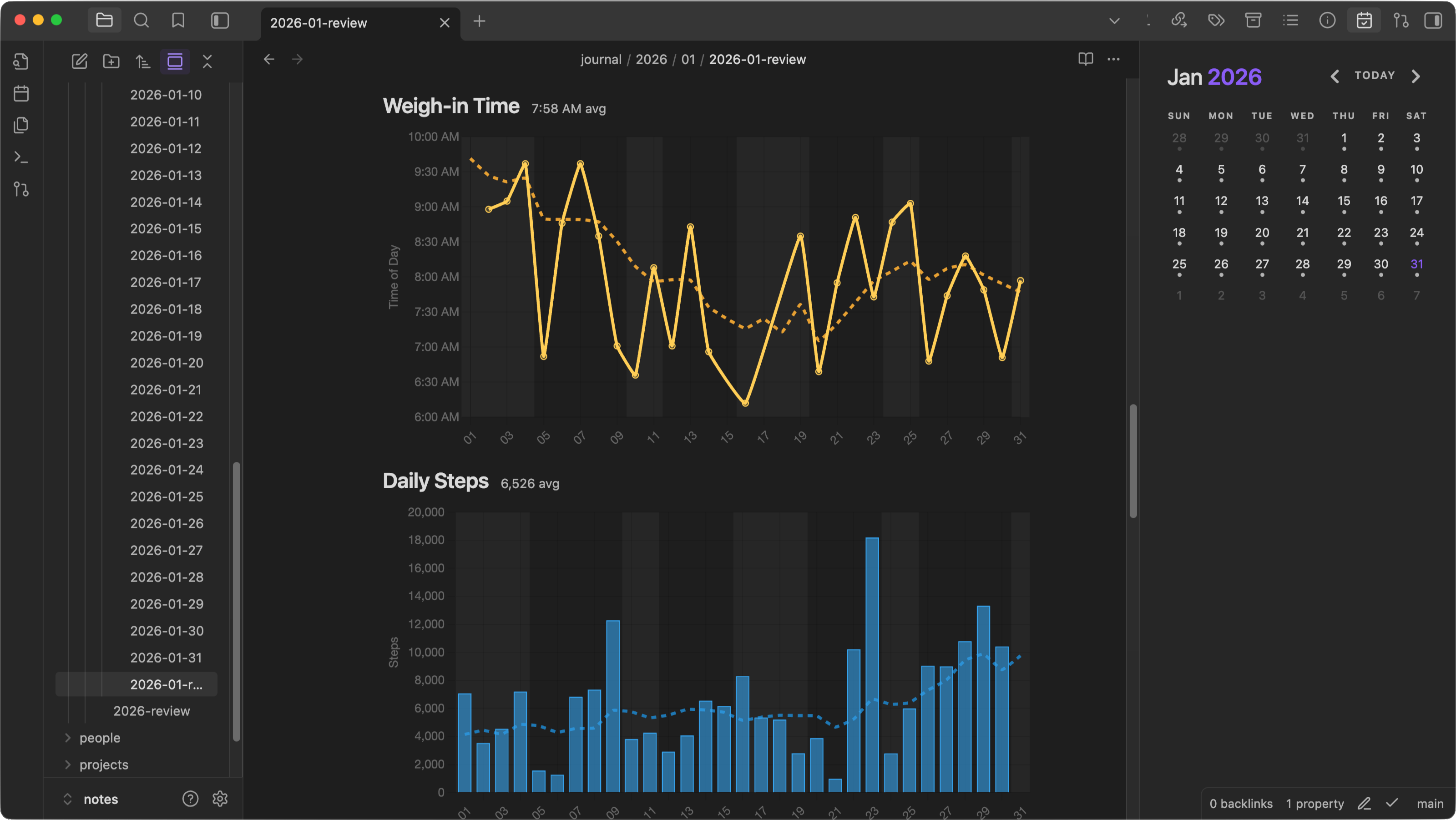The width and height of the screenshot is (1456, 820).
Task: Open the search magnifier in top bar
Action: tap(141, 21)
